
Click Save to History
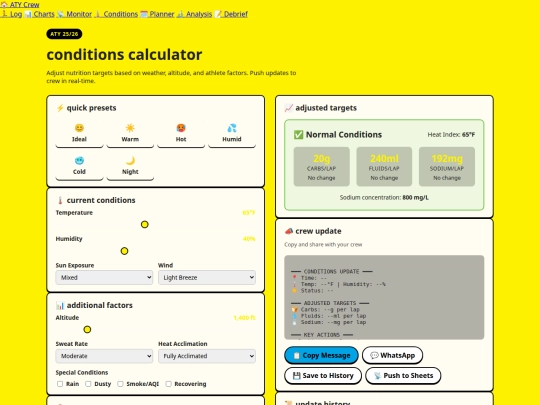pyautogui.click(x=323, y=376)
